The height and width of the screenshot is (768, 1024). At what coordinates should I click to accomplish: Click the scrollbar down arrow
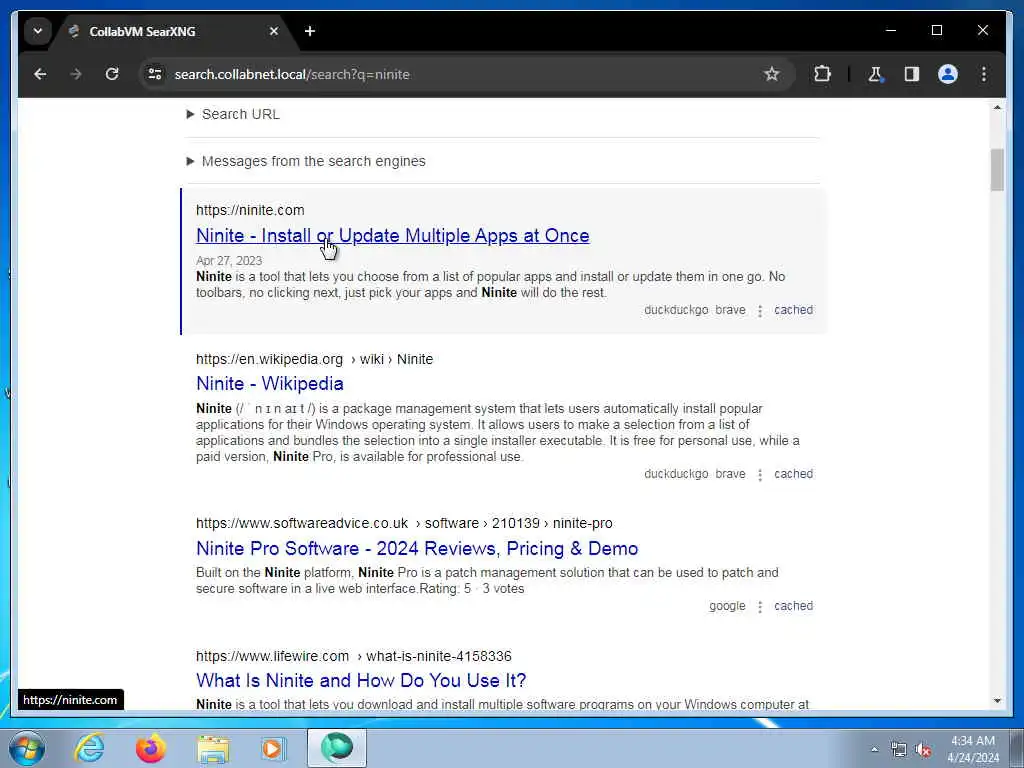click(x=997, y=701)
